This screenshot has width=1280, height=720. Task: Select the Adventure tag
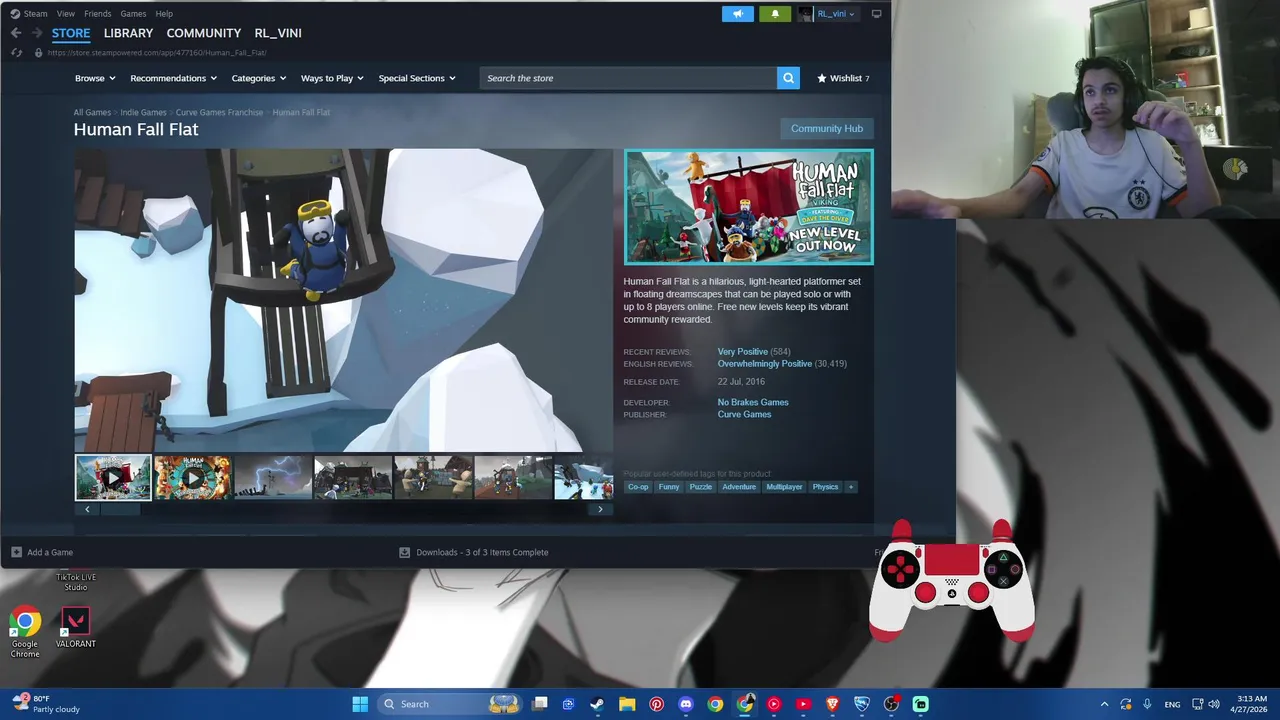click(739, 487)
